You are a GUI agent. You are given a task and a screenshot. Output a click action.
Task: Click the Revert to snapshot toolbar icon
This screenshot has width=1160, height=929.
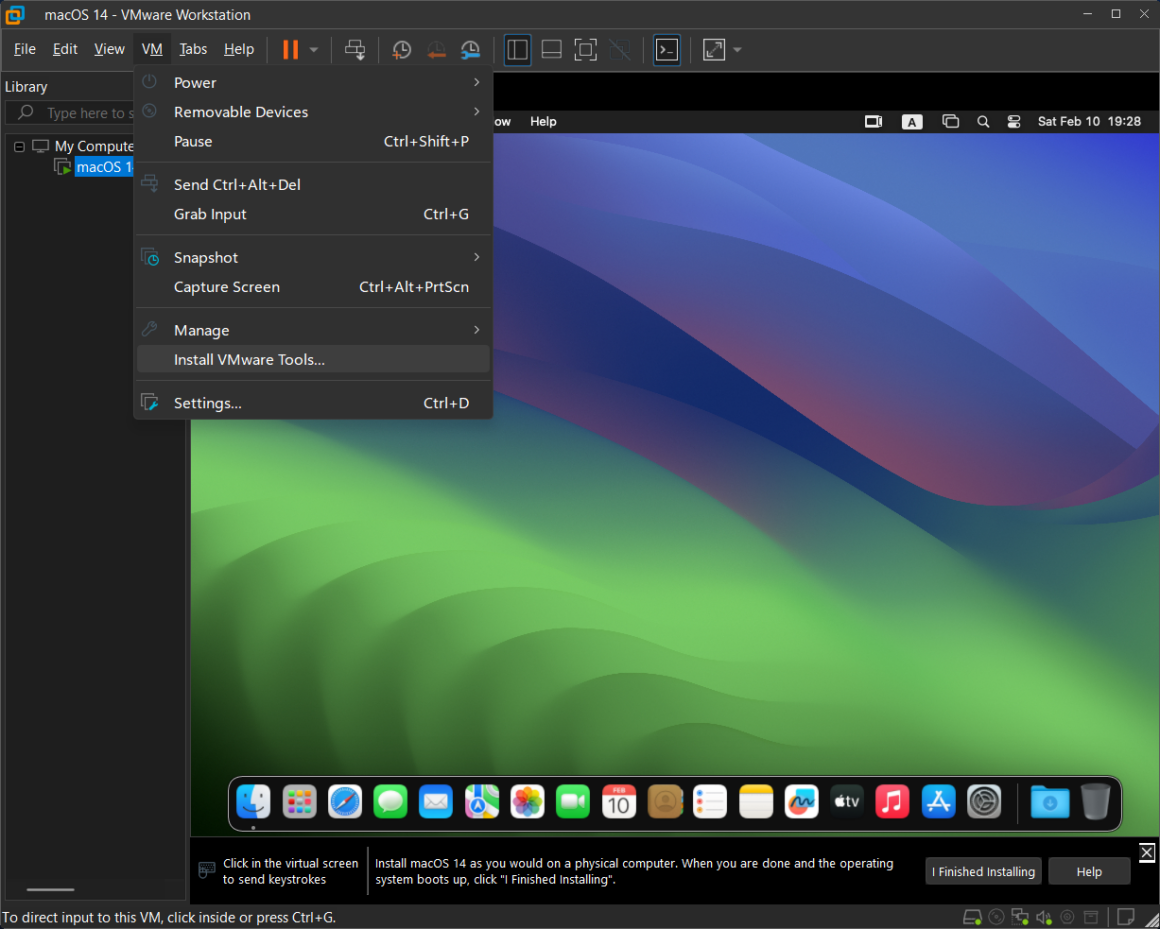[x=436, y=50]
